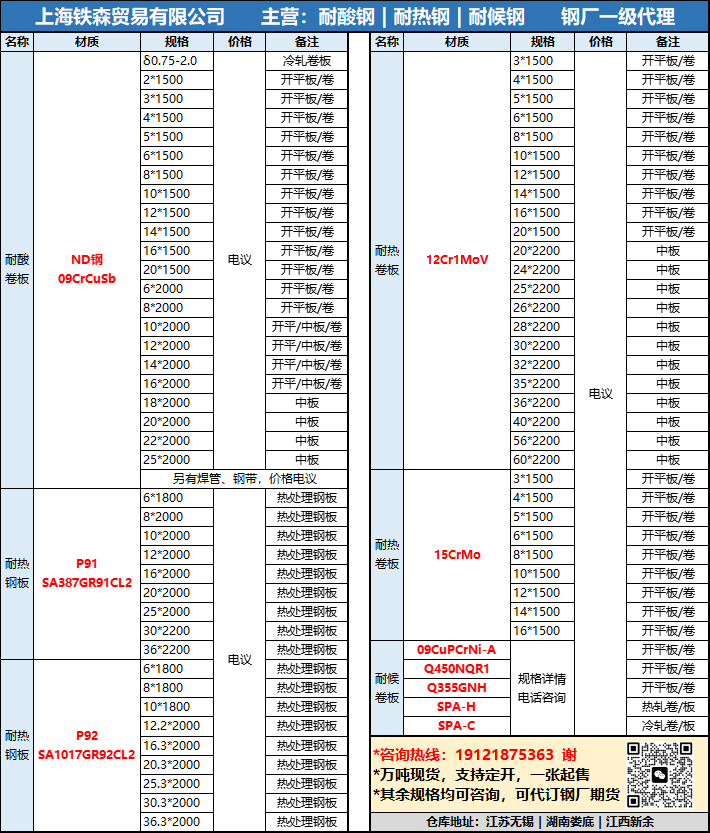710x833 pixels.
Task: Click the WeChat QR code
Action: coord(660,775)
